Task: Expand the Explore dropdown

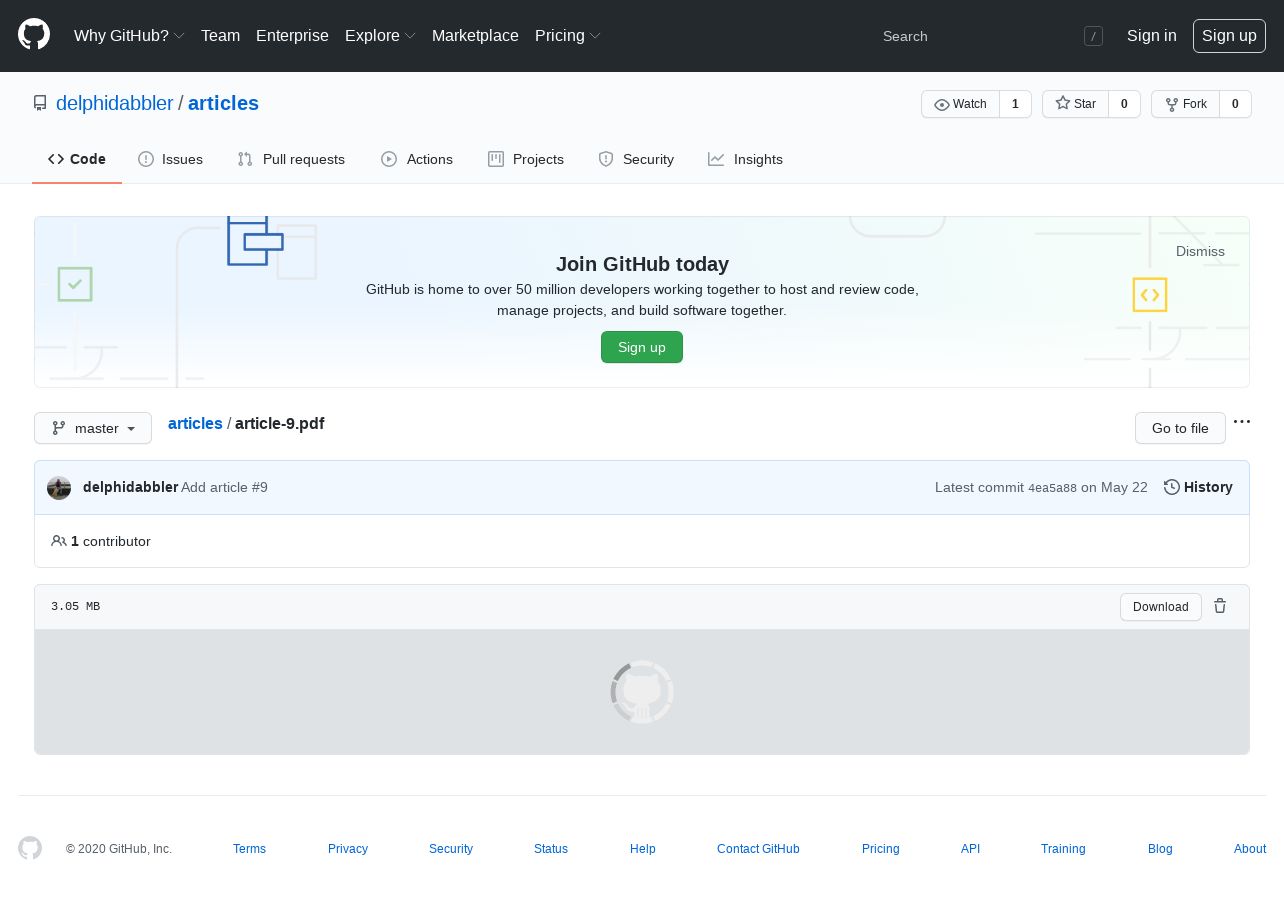Action: point(380,35)
